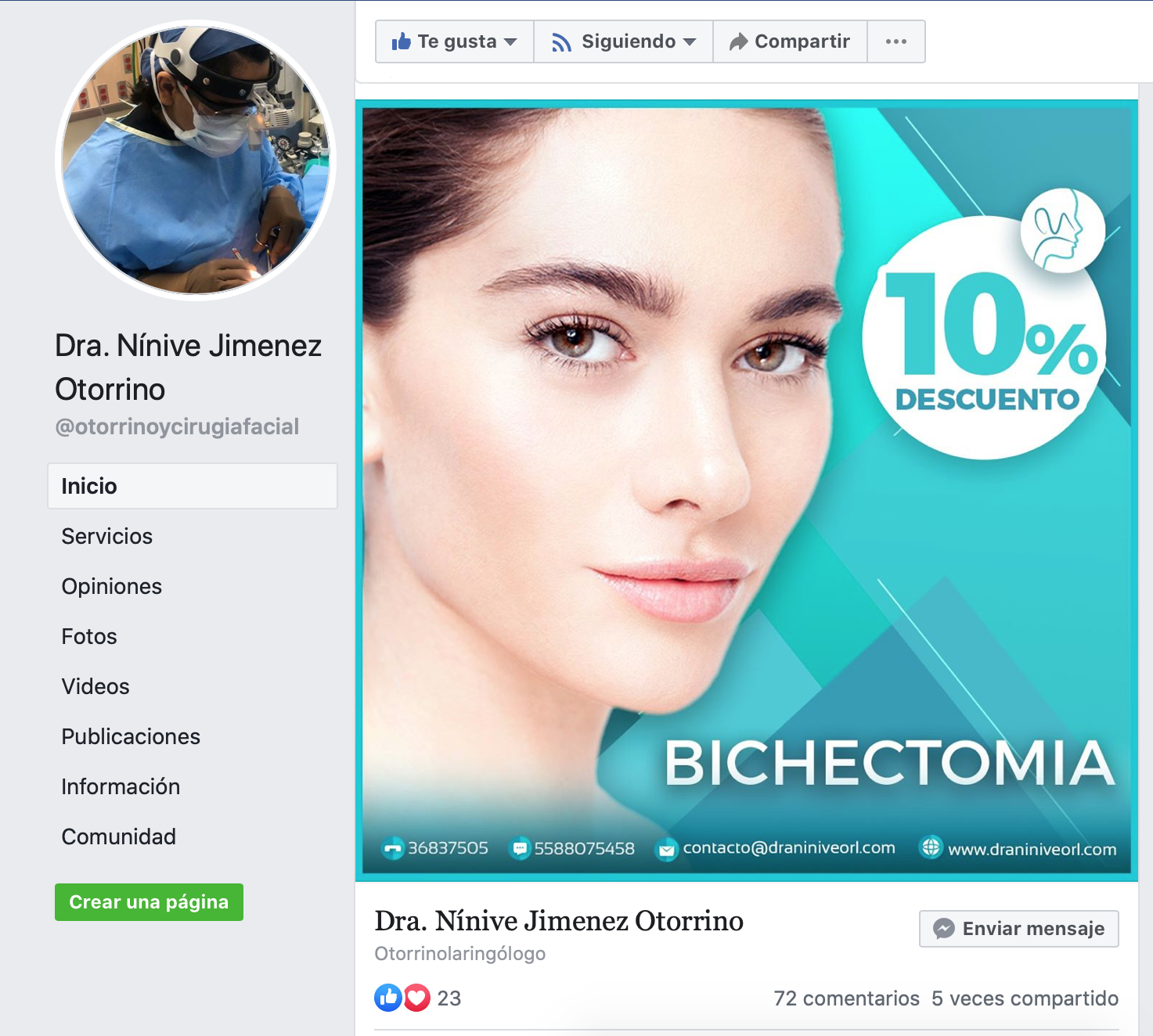Click the 23 reactions count
The height and width of the screenshot is (1036, 1153).
(x=449, y=998)
